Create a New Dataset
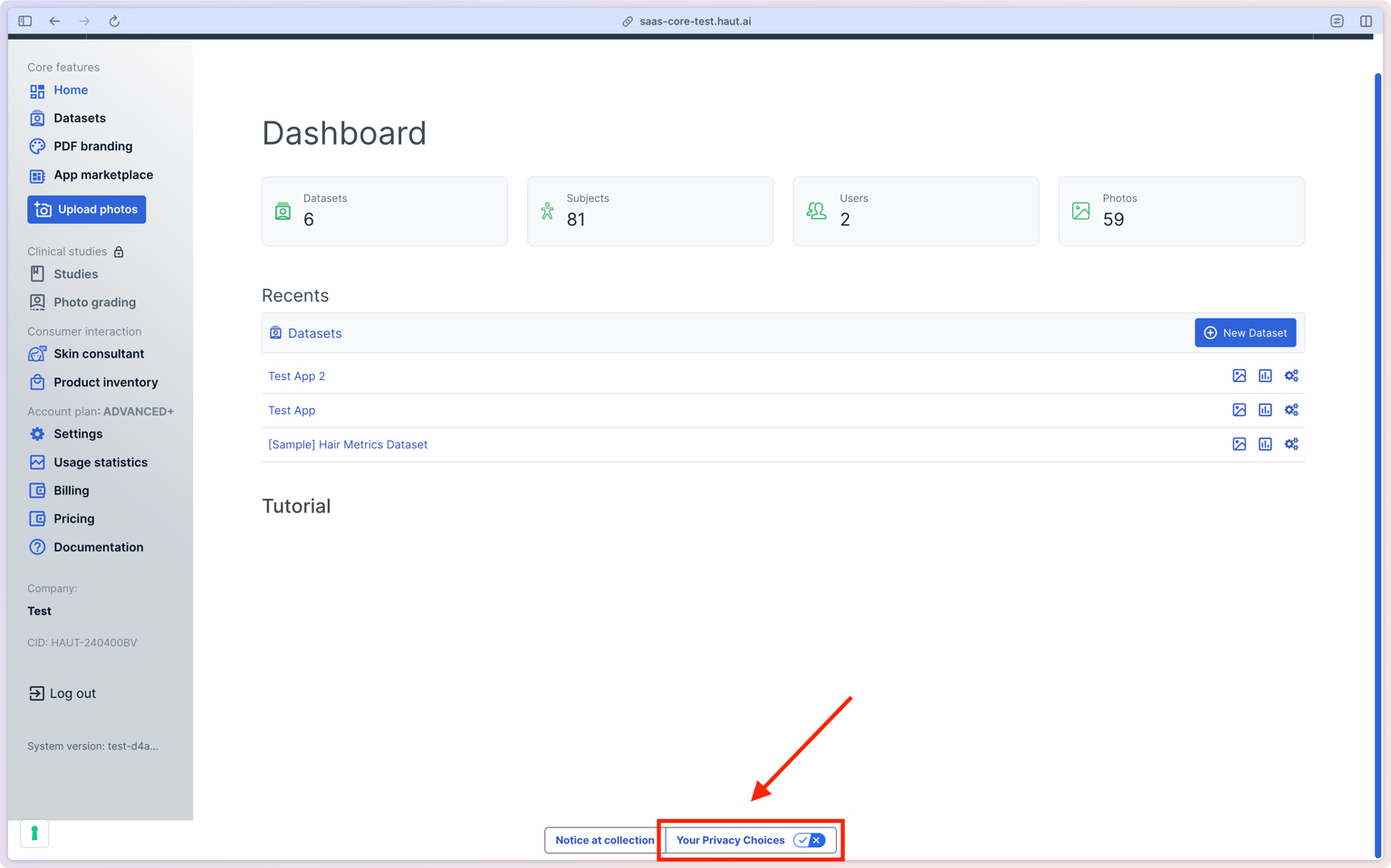The height and width of the screenshot is (868, 1391). click(1245, 333)
